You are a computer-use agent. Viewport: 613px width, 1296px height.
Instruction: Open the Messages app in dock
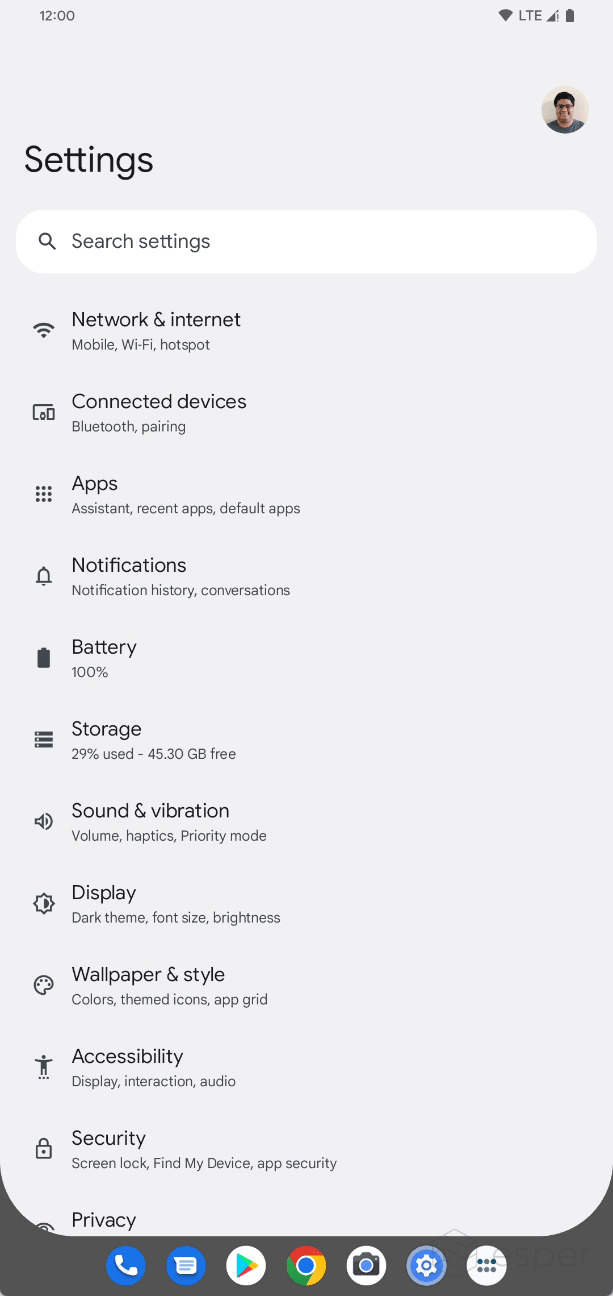[186, 1266]
